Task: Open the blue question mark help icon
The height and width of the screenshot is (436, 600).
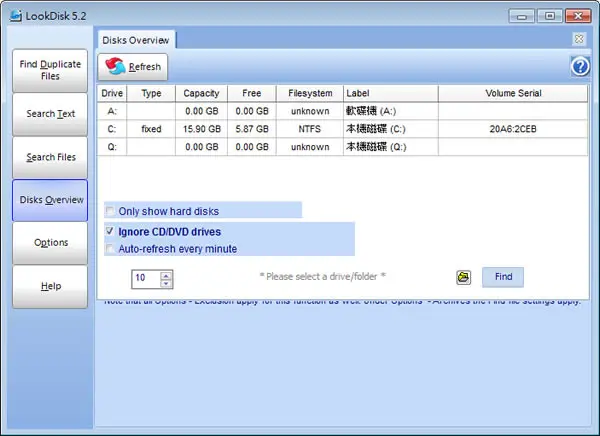Action: coord(580,67)
